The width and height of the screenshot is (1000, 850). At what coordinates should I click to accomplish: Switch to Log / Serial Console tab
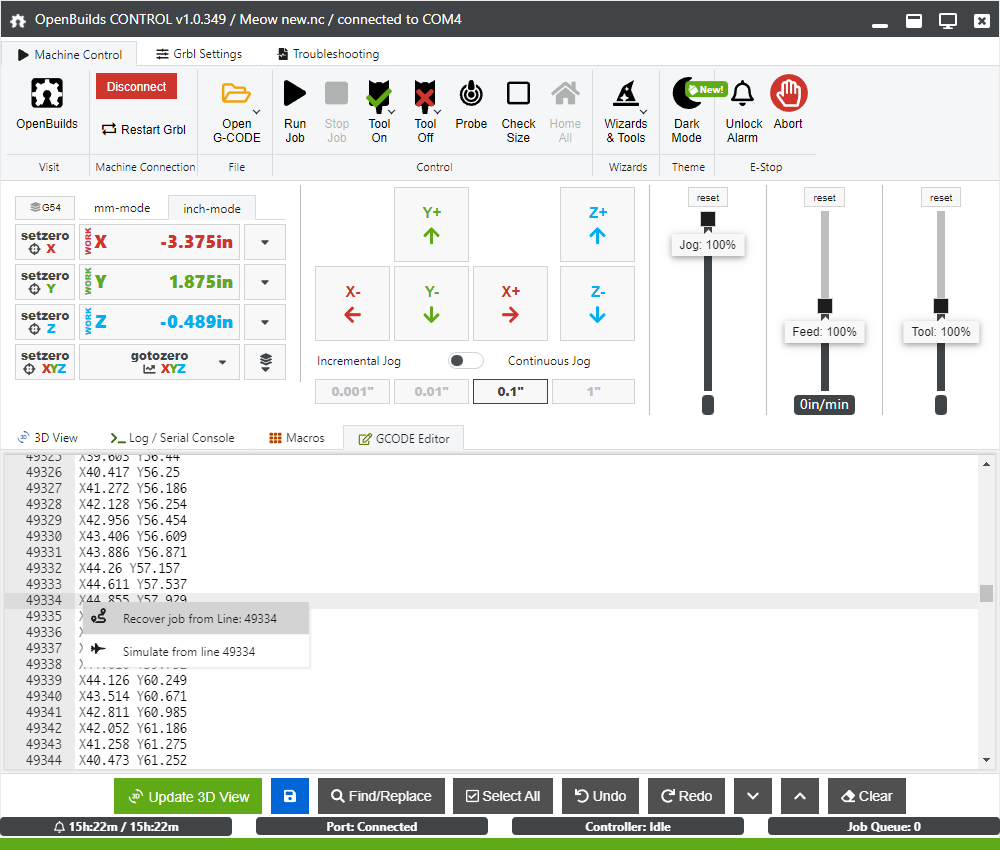[x=172, y=438]
